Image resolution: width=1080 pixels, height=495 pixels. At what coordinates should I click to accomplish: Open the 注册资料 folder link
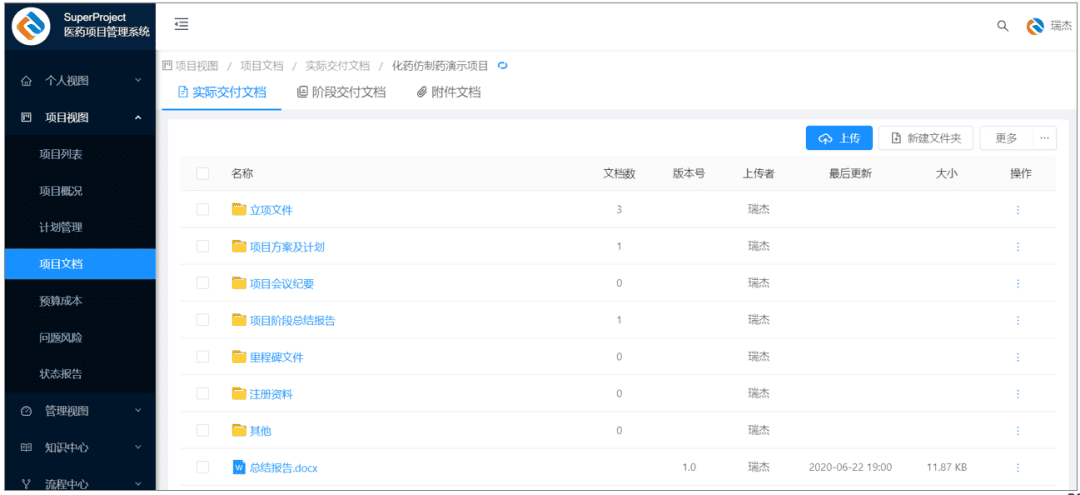coord(271,394)
